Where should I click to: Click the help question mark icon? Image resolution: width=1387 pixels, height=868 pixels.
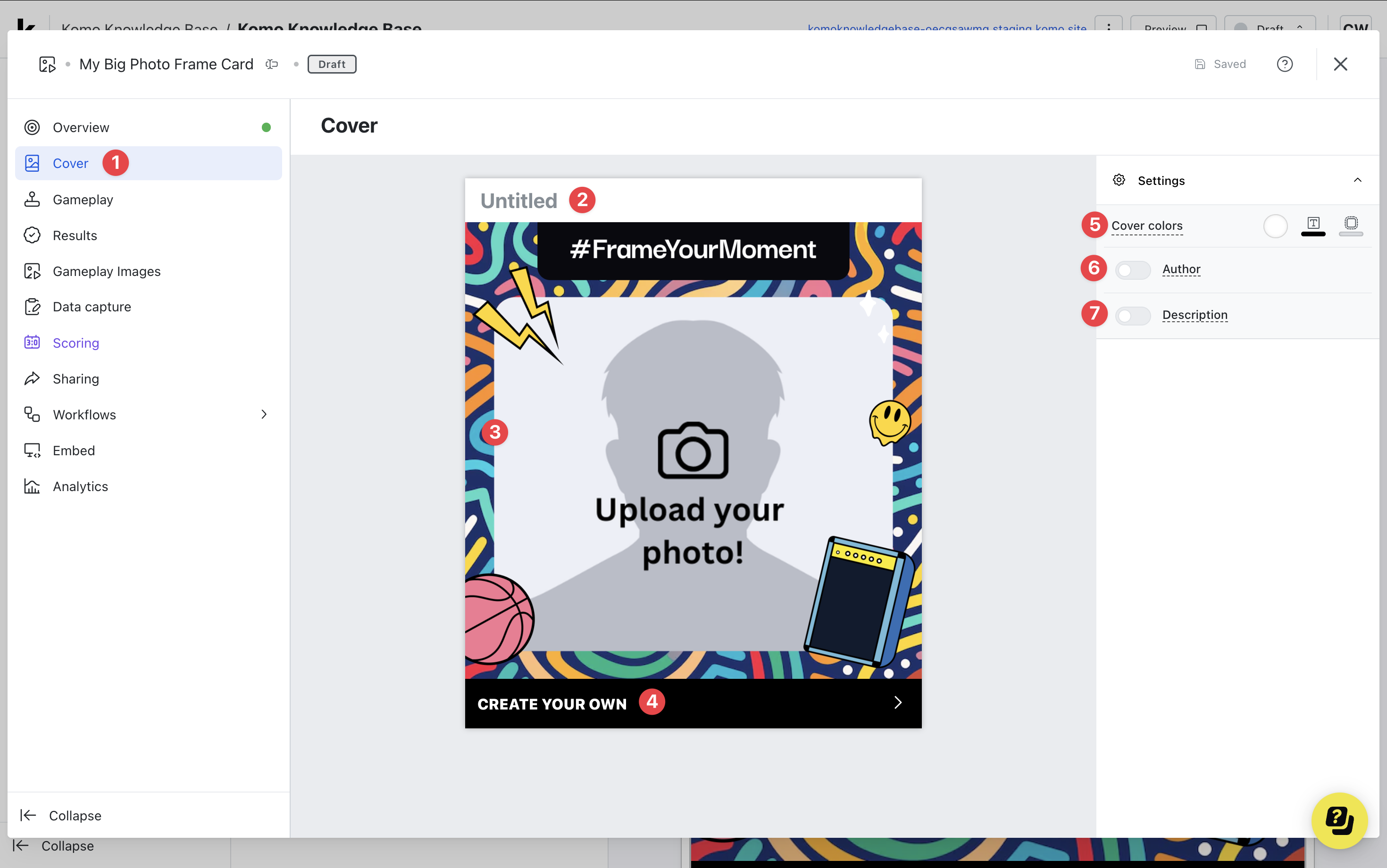(1284, 64)
